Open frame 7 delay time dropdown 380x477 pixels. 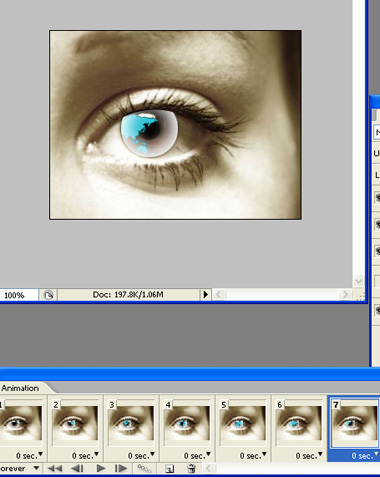365,455
